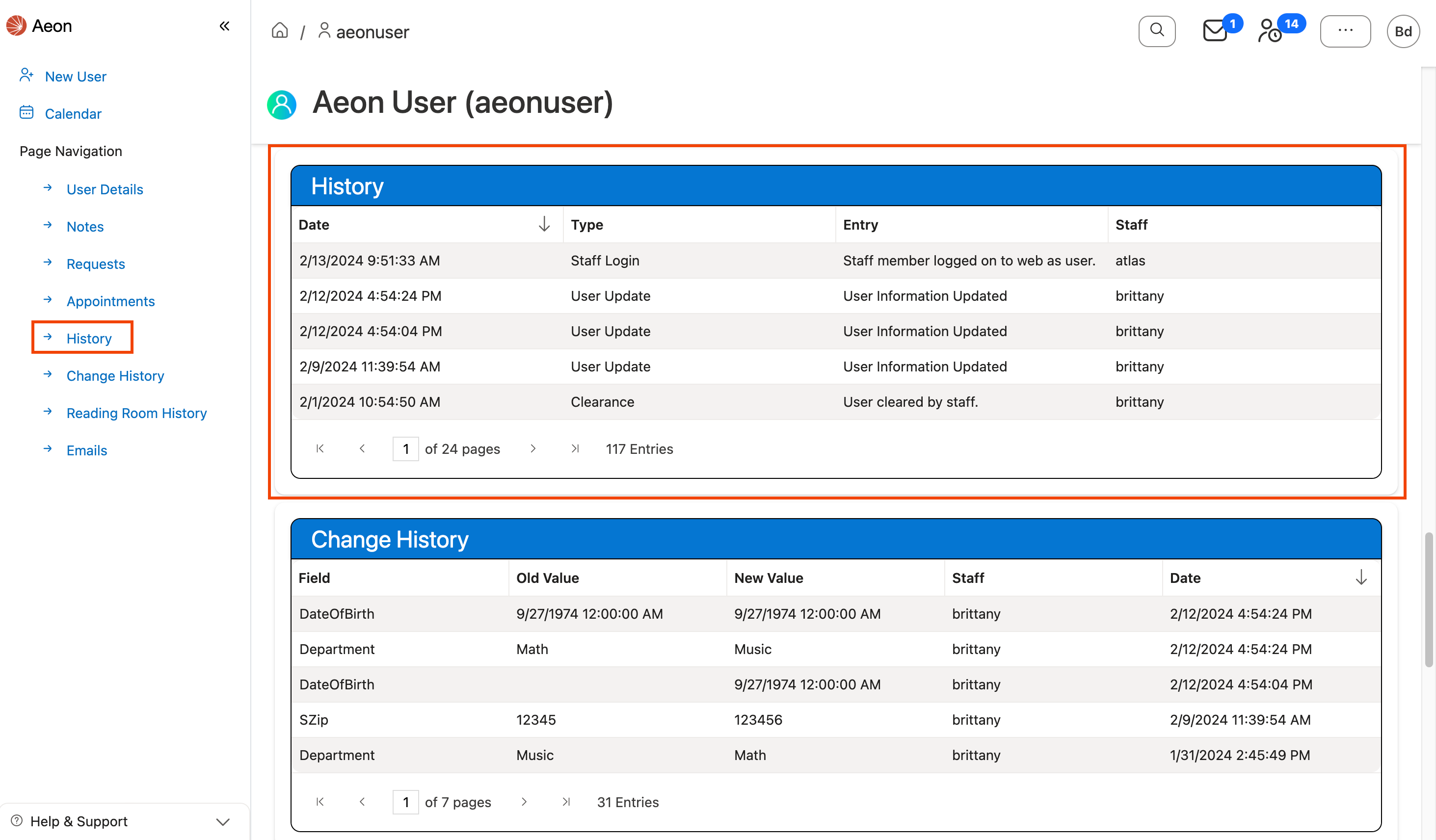
Task: Jump to the last page of History entries
Action: (576, 448)
